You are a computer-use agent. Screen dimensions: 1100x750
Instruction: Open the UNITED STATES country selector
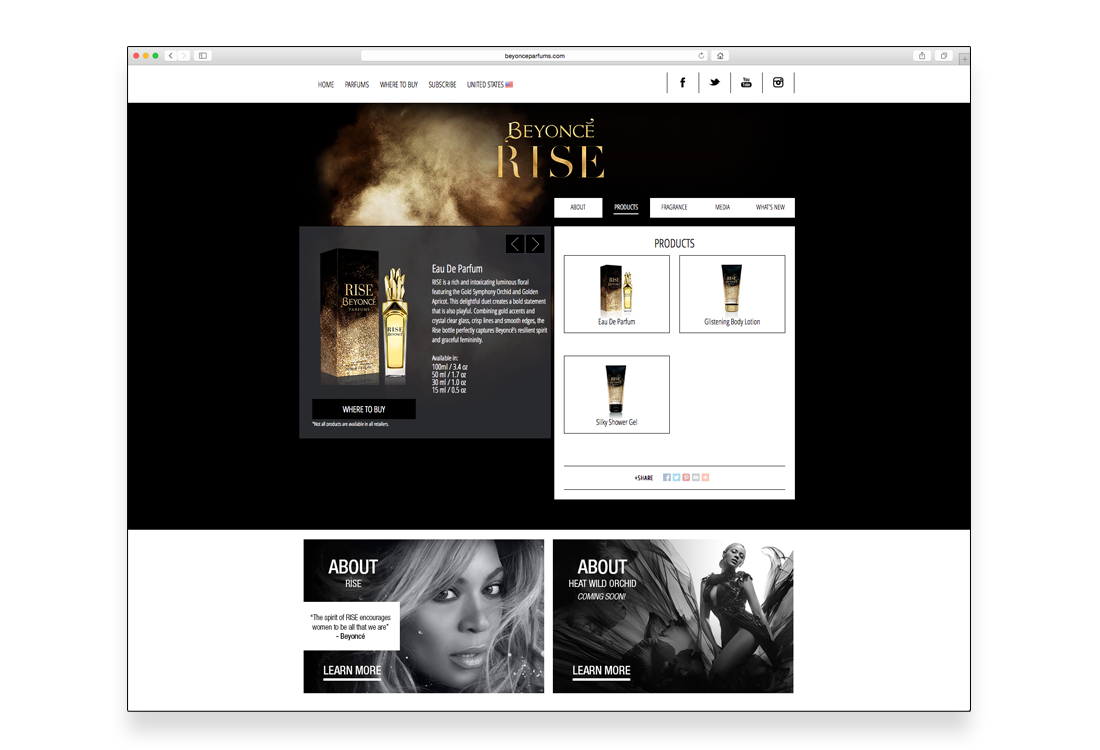point(490,84)
